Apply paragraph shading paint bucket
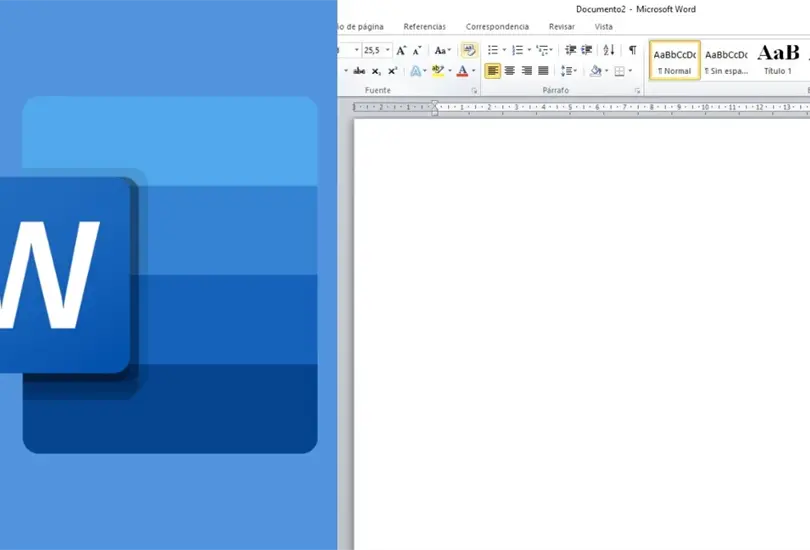810x550 pixels. [596, 71]
